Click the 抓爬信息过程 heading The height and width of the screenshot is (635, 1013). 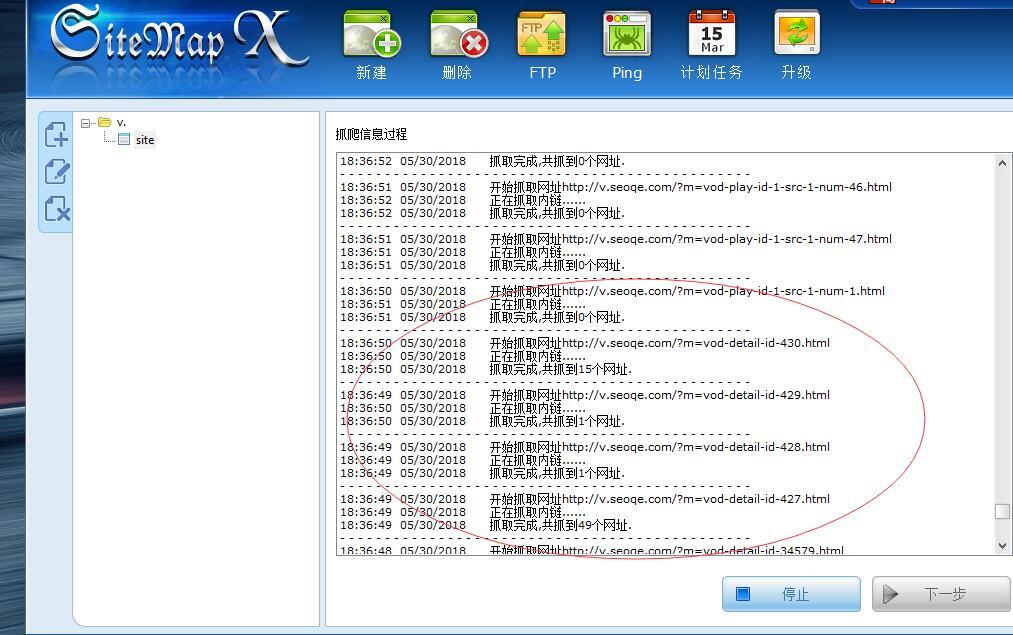(371, 134)
